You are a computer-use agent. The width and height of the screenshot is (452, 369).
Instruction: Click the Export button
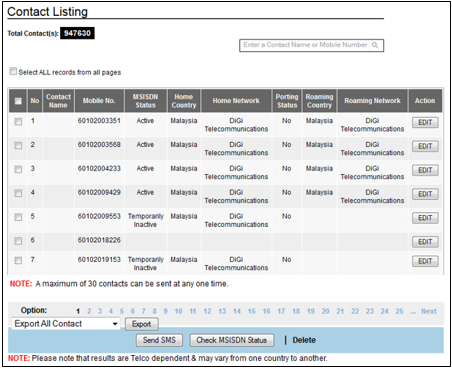(x=142, y=324)
